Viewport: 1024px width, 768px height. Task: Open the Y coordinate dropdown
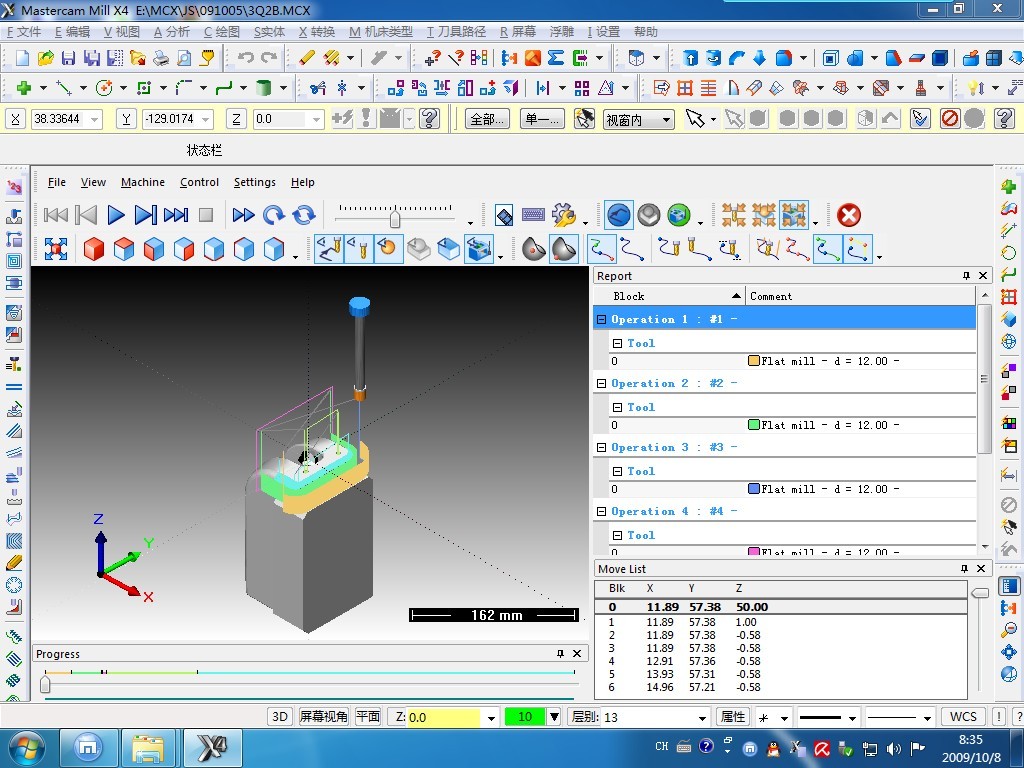[206, 119]
